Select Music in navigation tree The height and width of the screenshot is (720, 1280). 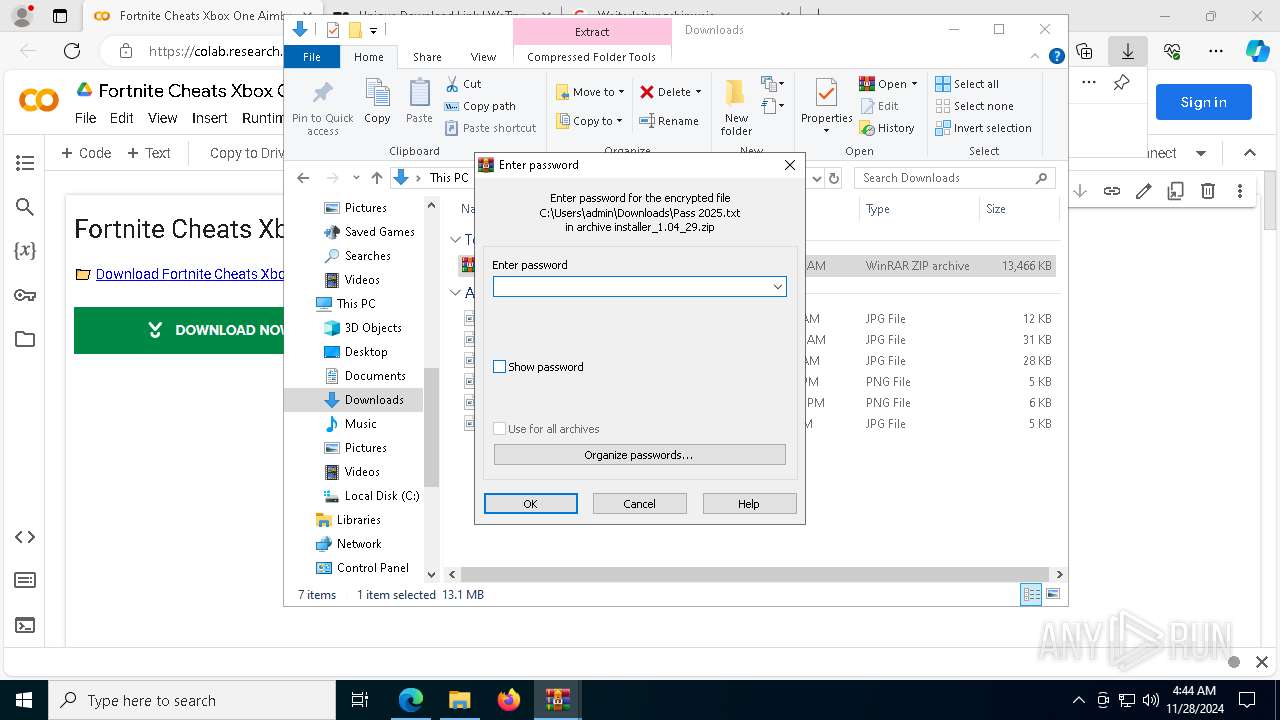[x=351, y=424]
